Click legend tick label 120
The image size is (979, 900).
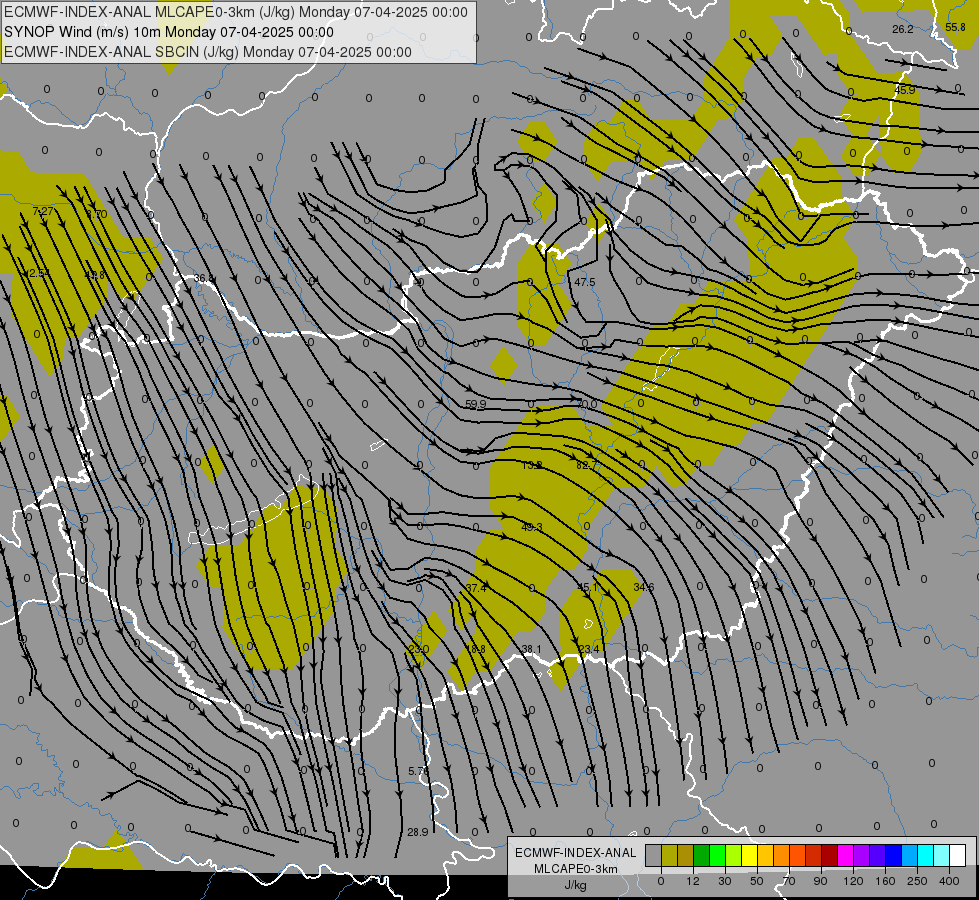[x=853, y=881]
